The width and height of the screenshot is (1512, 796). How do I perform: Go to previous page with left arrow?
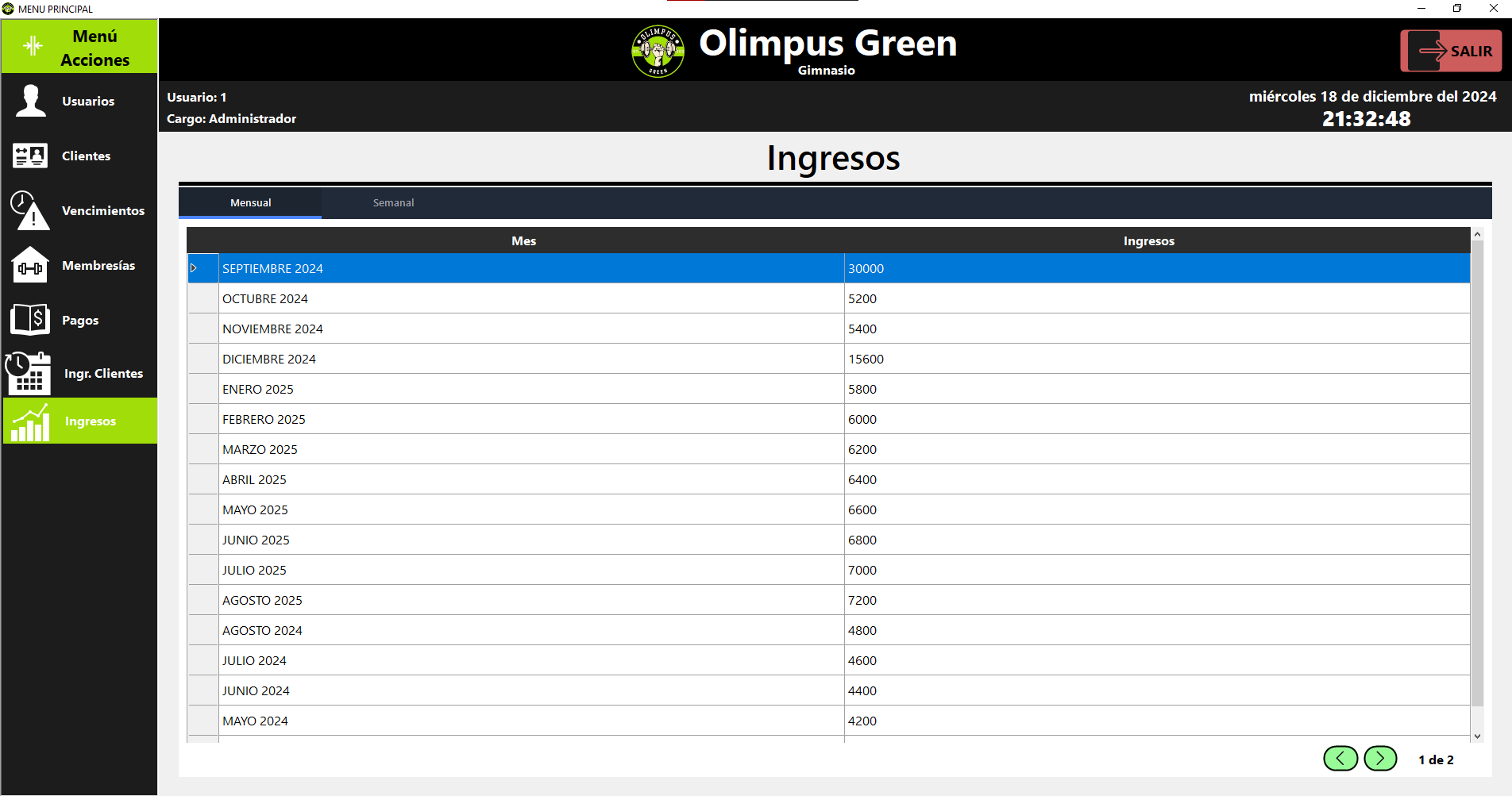(x=1340, y=759)
